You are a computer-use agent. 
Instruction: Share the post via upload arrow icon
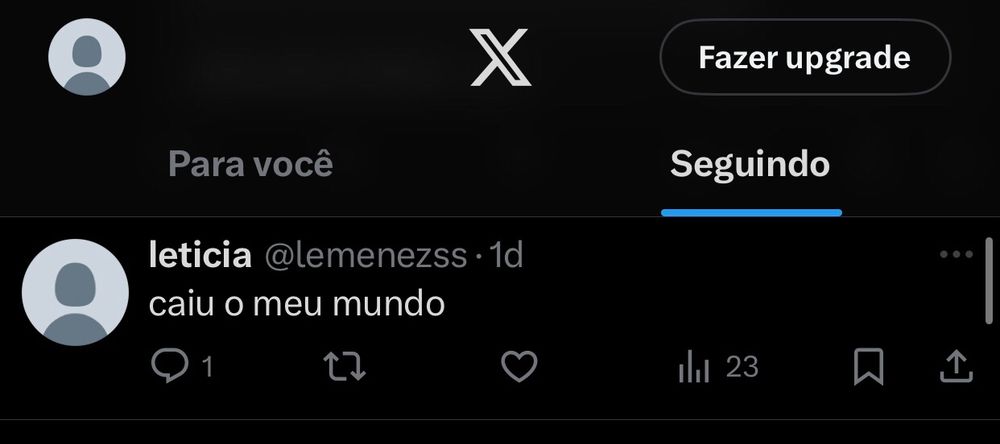[957, 367]
